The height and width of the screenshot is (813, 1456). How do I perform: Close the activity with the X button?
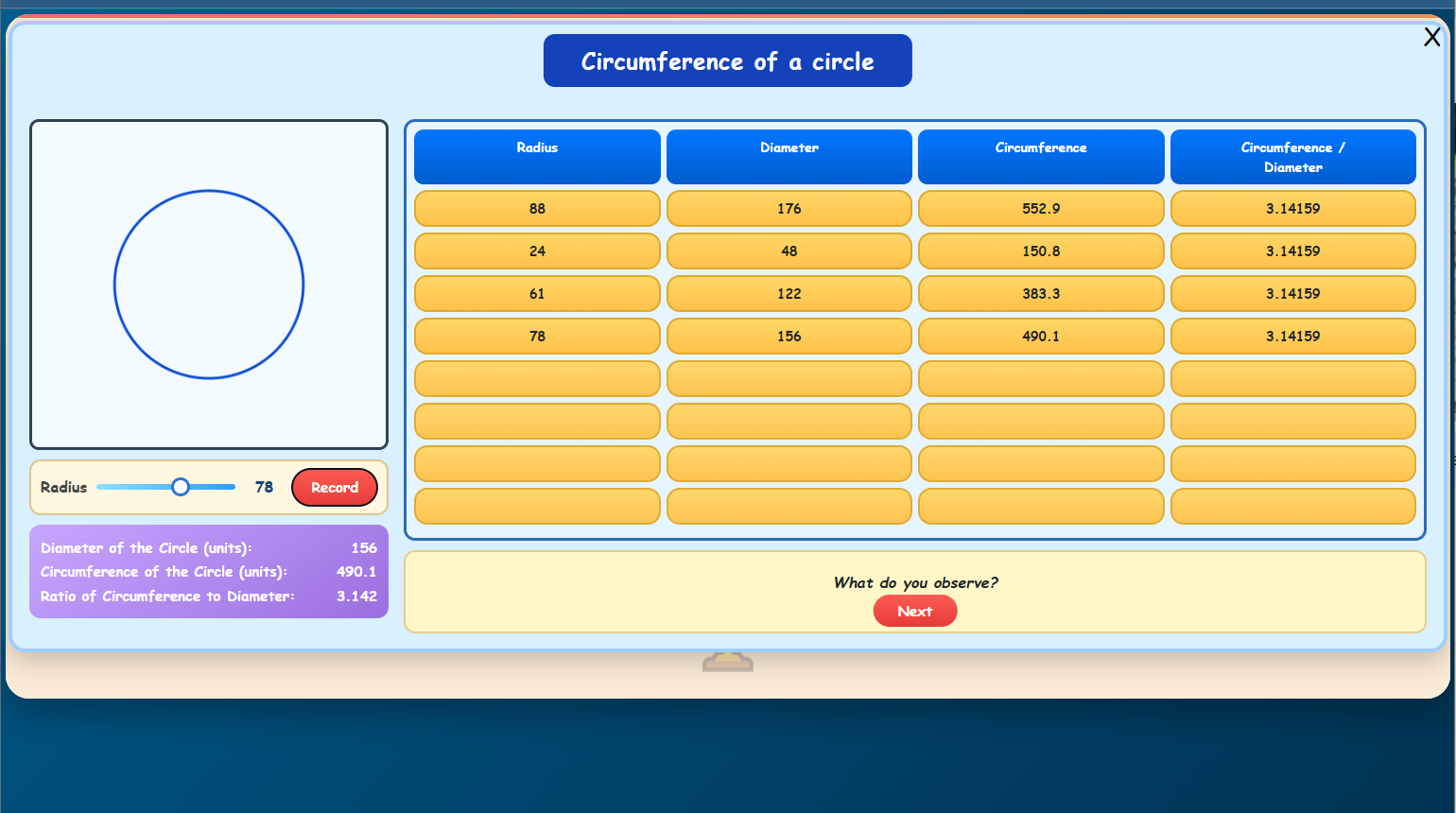tap(1432, 37)
